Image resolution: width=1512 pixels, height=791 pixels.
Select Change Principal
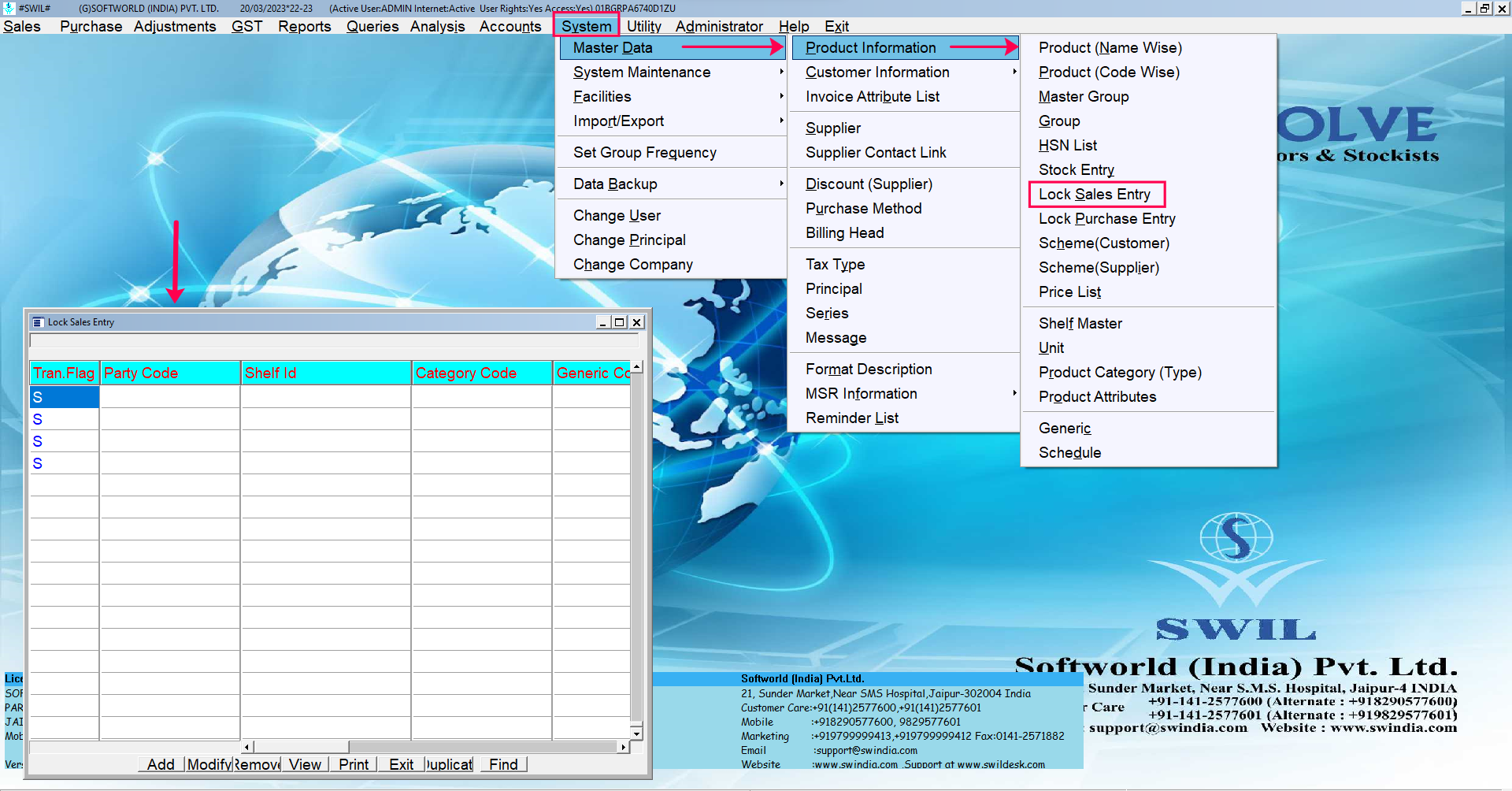672,240
